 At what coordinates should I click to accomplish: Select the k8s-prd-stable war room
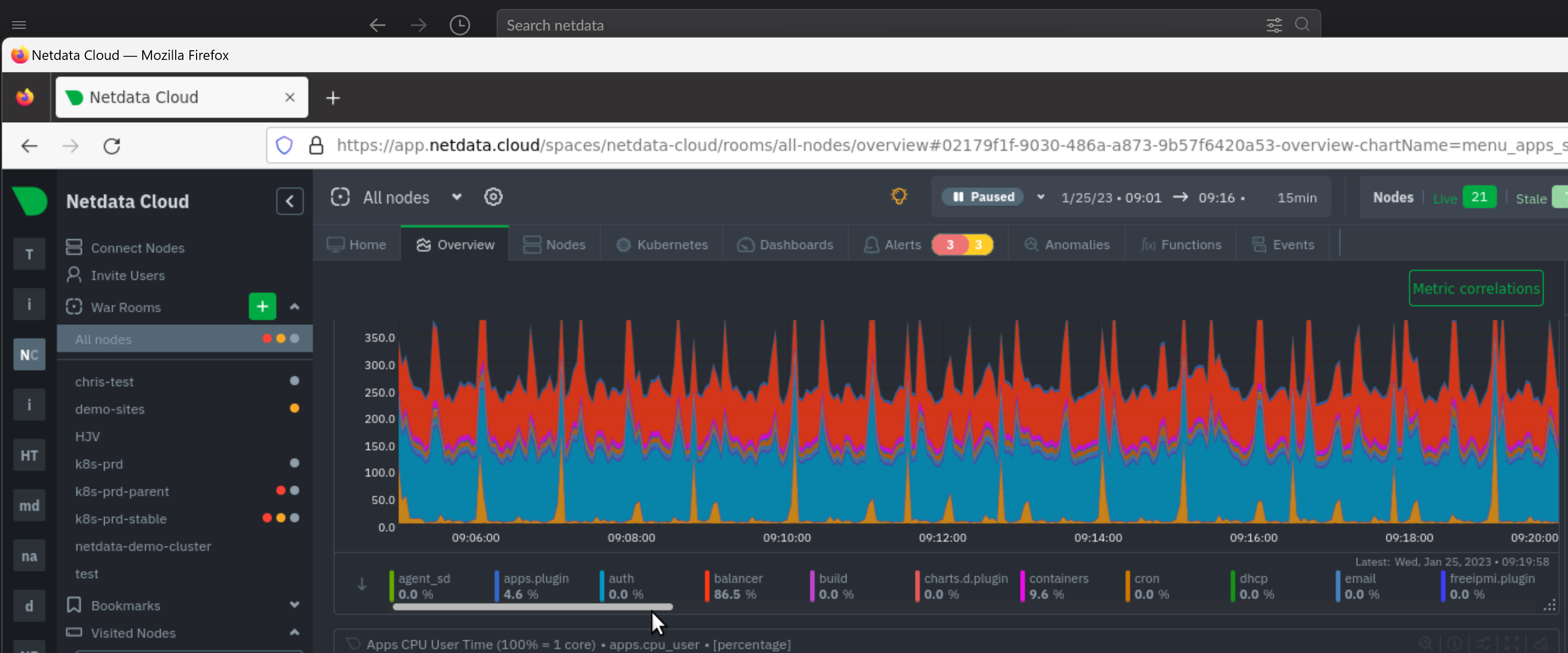(121, 518)
